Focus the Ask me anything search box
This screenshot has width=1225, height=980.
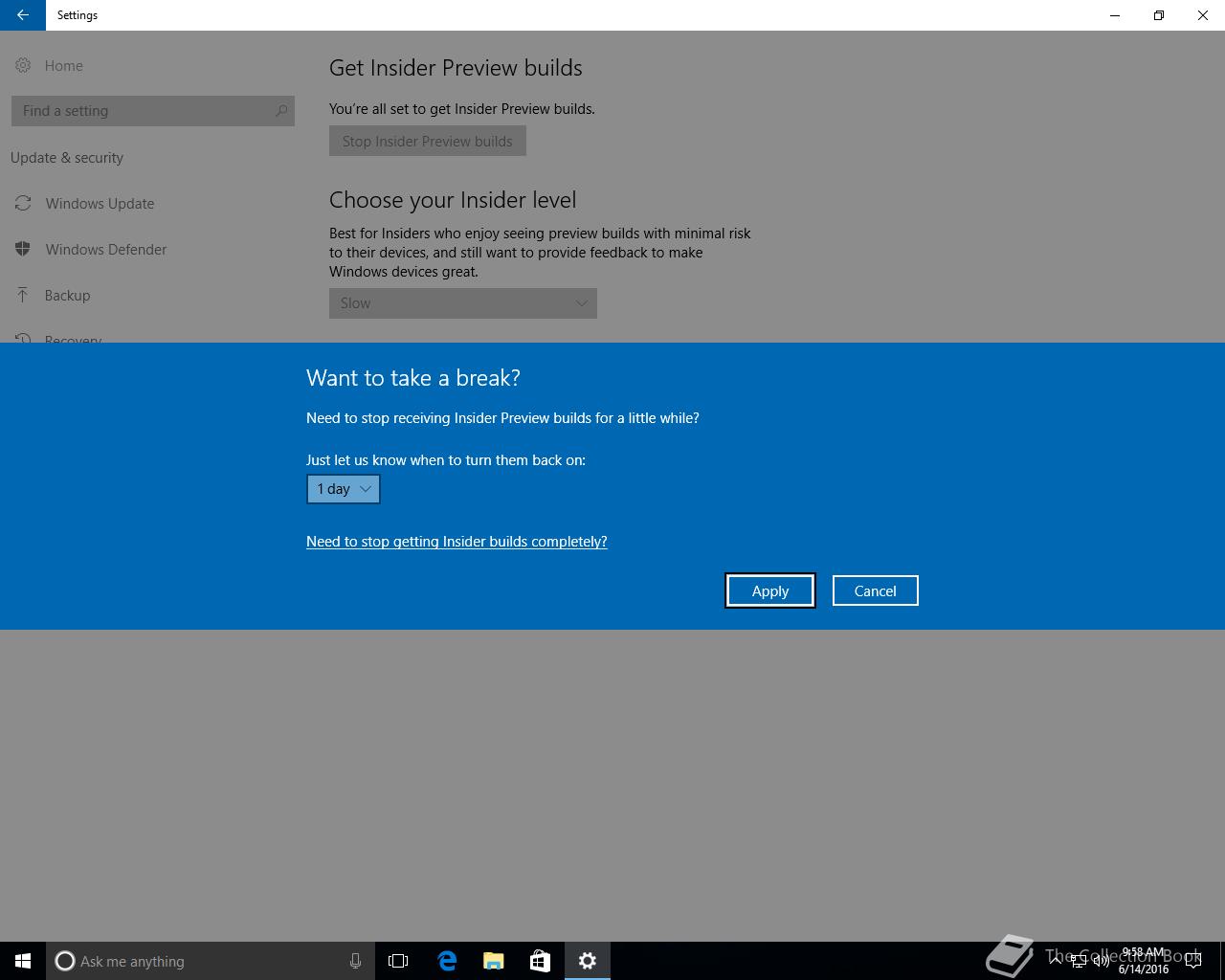tap(210, 961)
